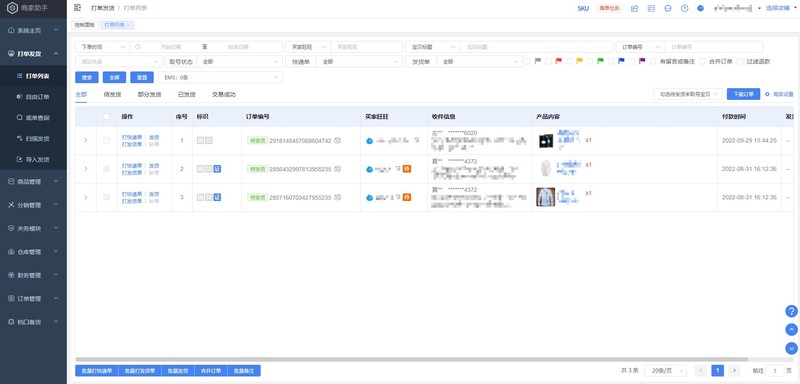Copy order number 2856432997813955235 with copy icon
800x384 pixels.
click(337, 169)
